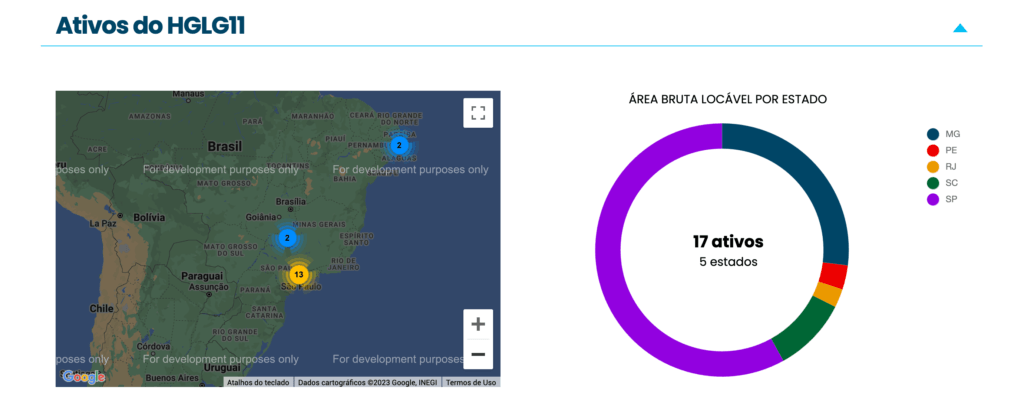
Task: Select the red PE donut segment
Action: point(834,276)
